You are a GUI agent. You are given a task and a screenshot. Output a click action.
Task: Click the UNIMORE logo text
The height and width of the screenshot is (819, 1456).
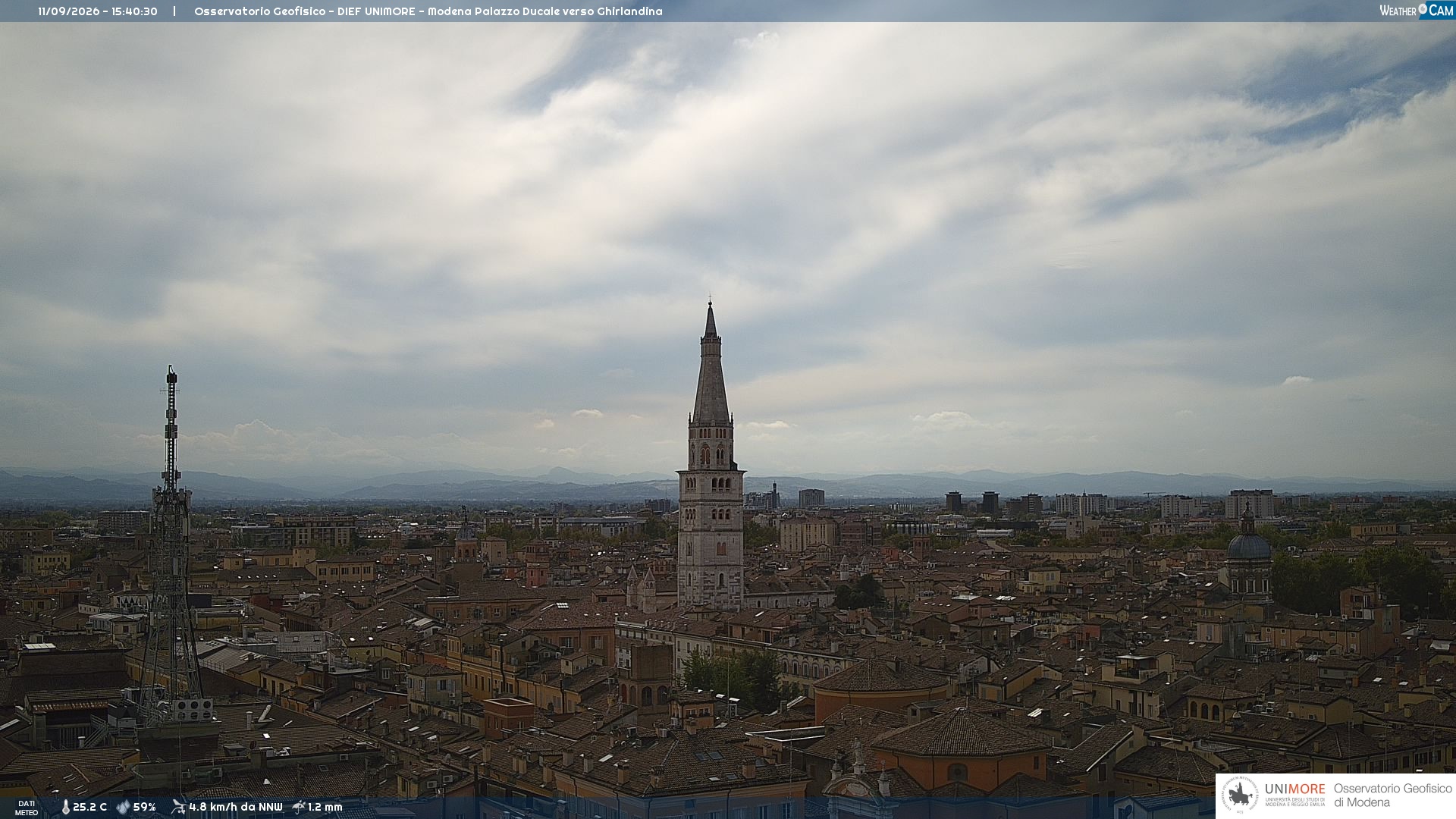[x=1295, y=789]
